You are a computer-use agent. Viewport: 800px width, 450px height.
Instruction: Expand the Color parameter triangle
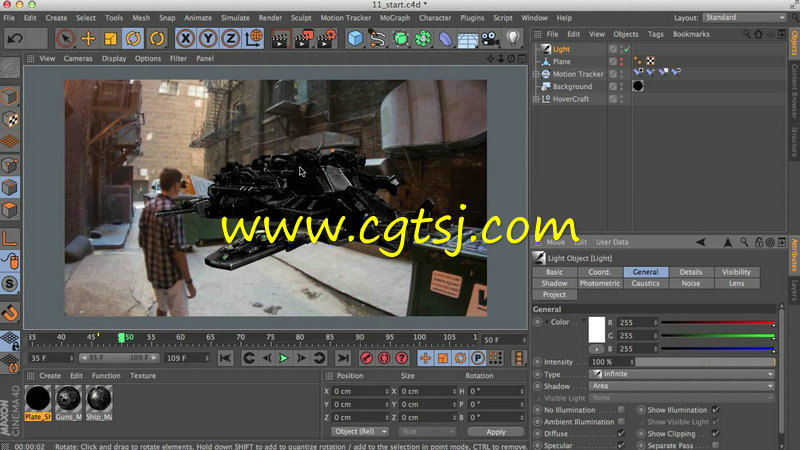point(547,322)
